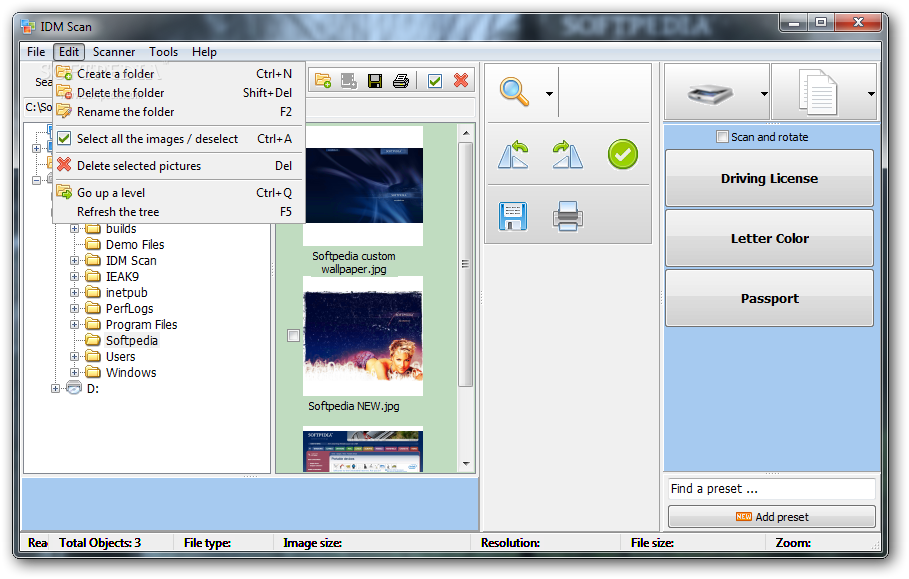Select the partially visible website screenshot thumbnail
The height and width of the screenshot is (579, 909).
363,450
